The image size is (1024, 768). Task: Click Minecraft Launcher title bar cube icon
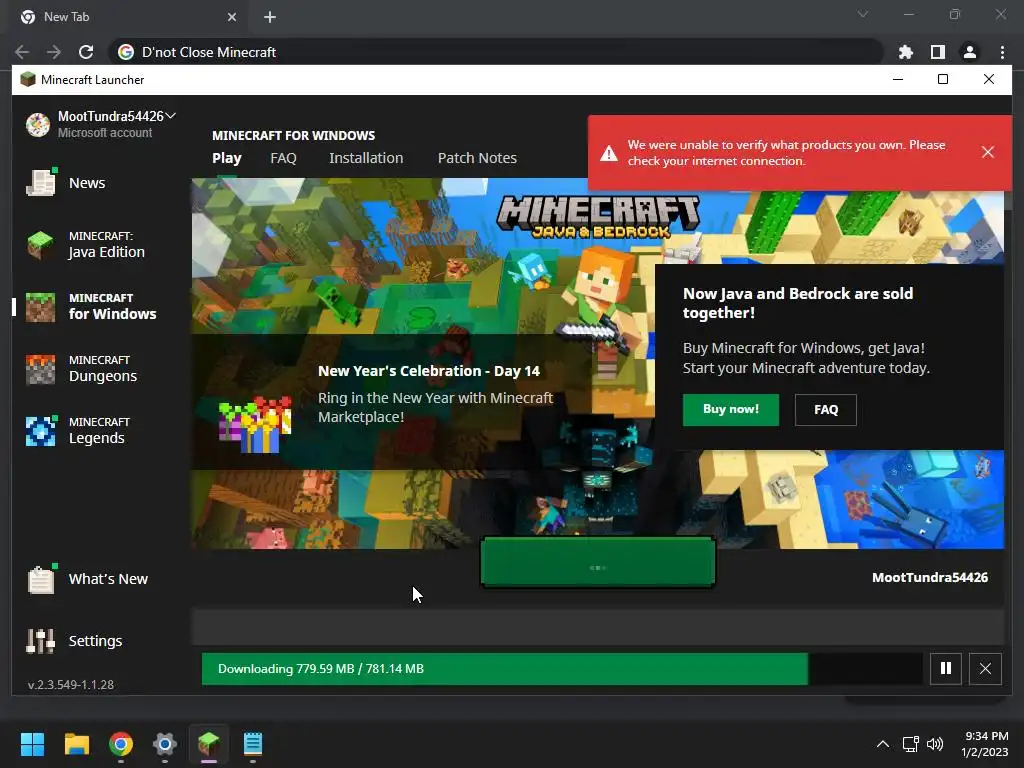tap(27, 80)
